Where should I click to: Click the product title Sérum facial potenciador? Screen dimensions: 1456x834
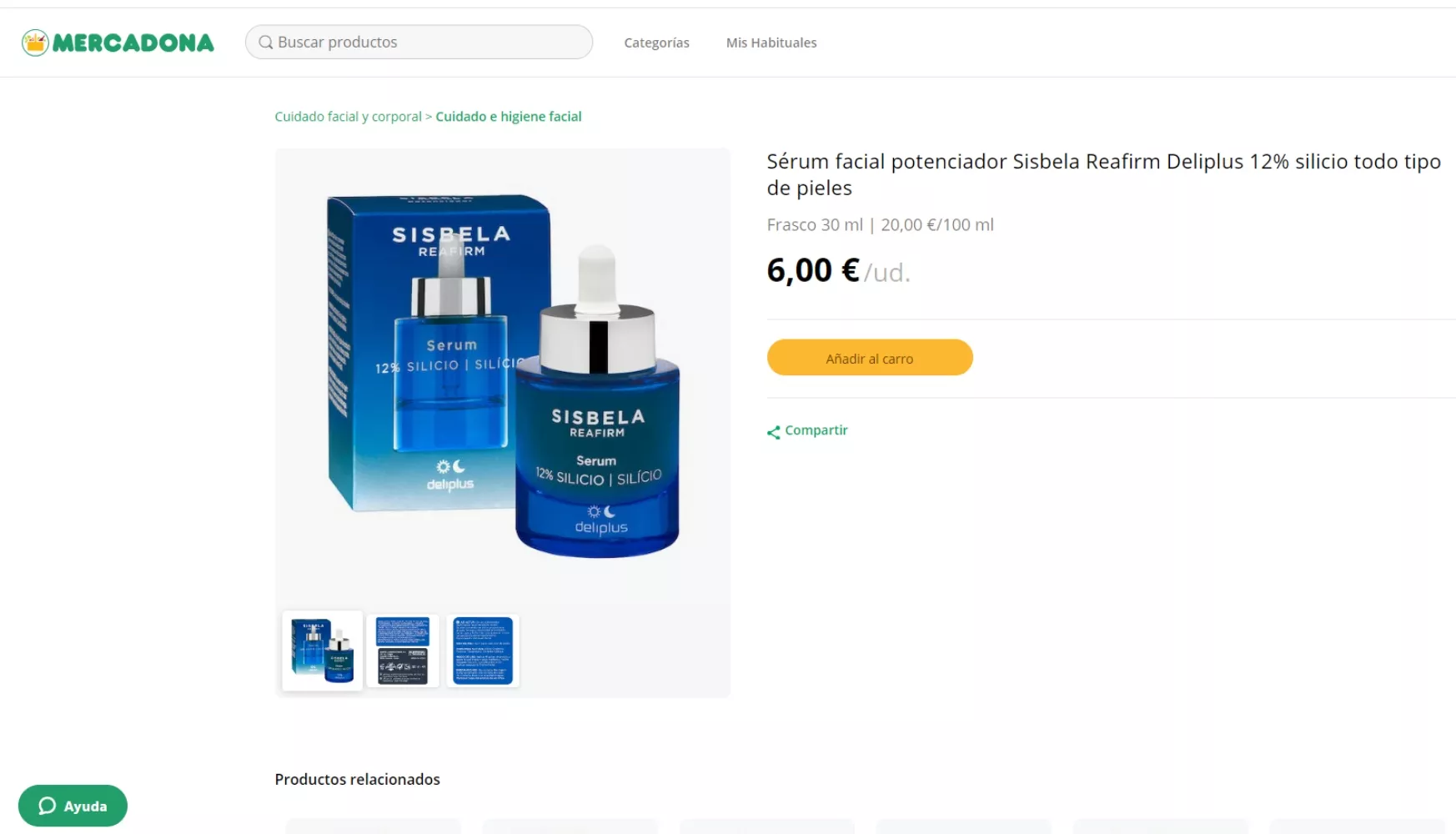1104,174
